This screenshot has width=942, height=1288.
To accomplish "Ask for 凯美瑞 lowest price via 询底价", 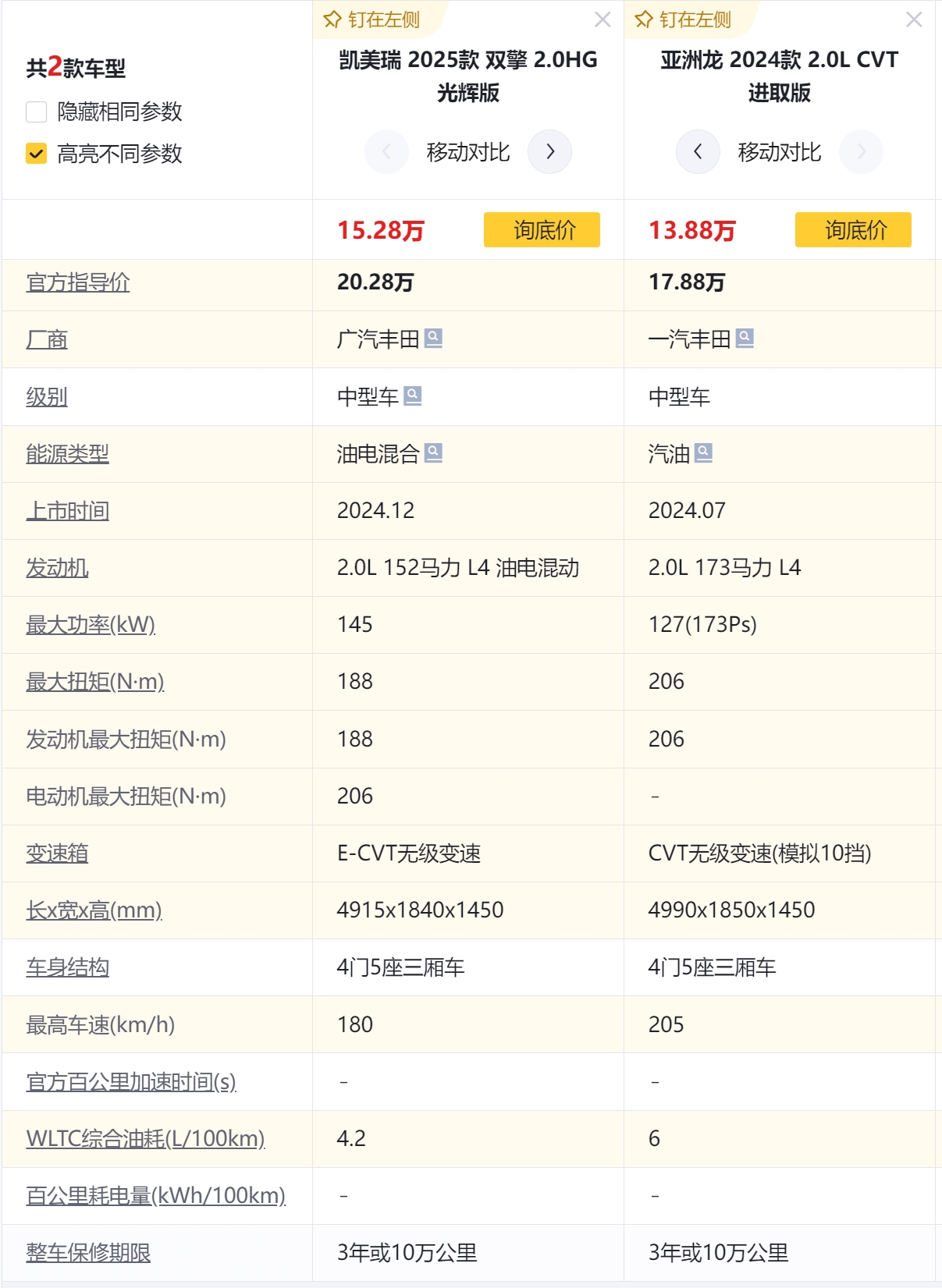I will coord(542,230).
